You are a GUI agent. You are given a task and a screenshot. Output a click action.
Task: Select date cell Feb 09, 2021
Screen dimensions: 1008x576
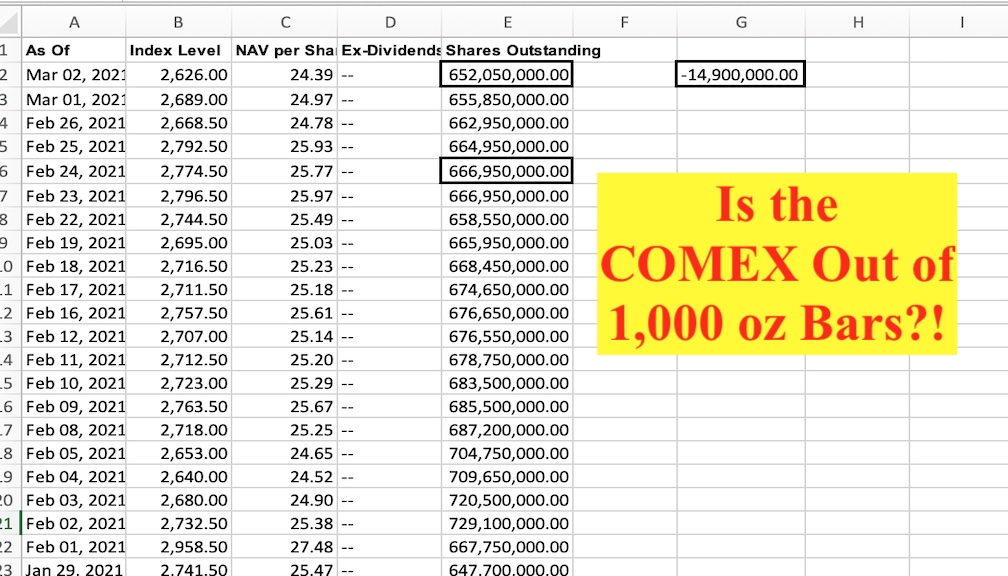coord(74,407)
